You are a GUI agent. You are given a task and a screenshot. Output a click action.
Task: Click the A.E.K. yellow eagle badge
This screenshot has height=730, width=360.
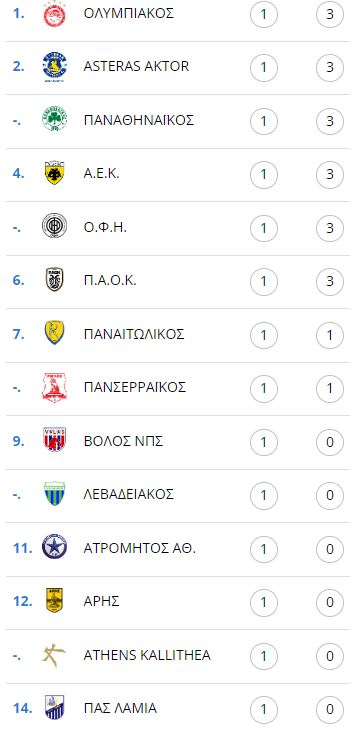[x=54, y=173]
